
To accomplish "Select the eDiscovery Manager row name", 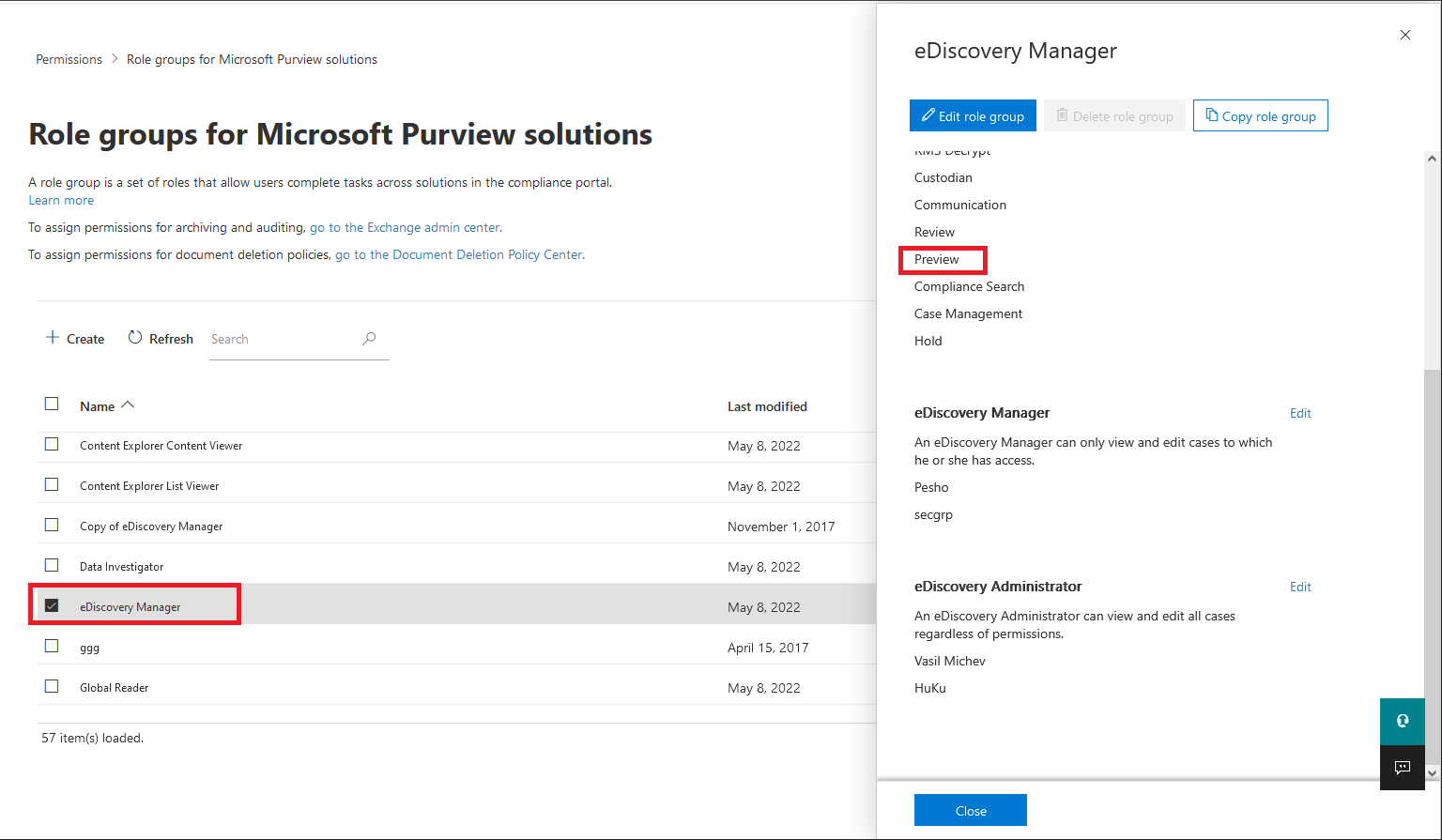I will pos(130,607).
